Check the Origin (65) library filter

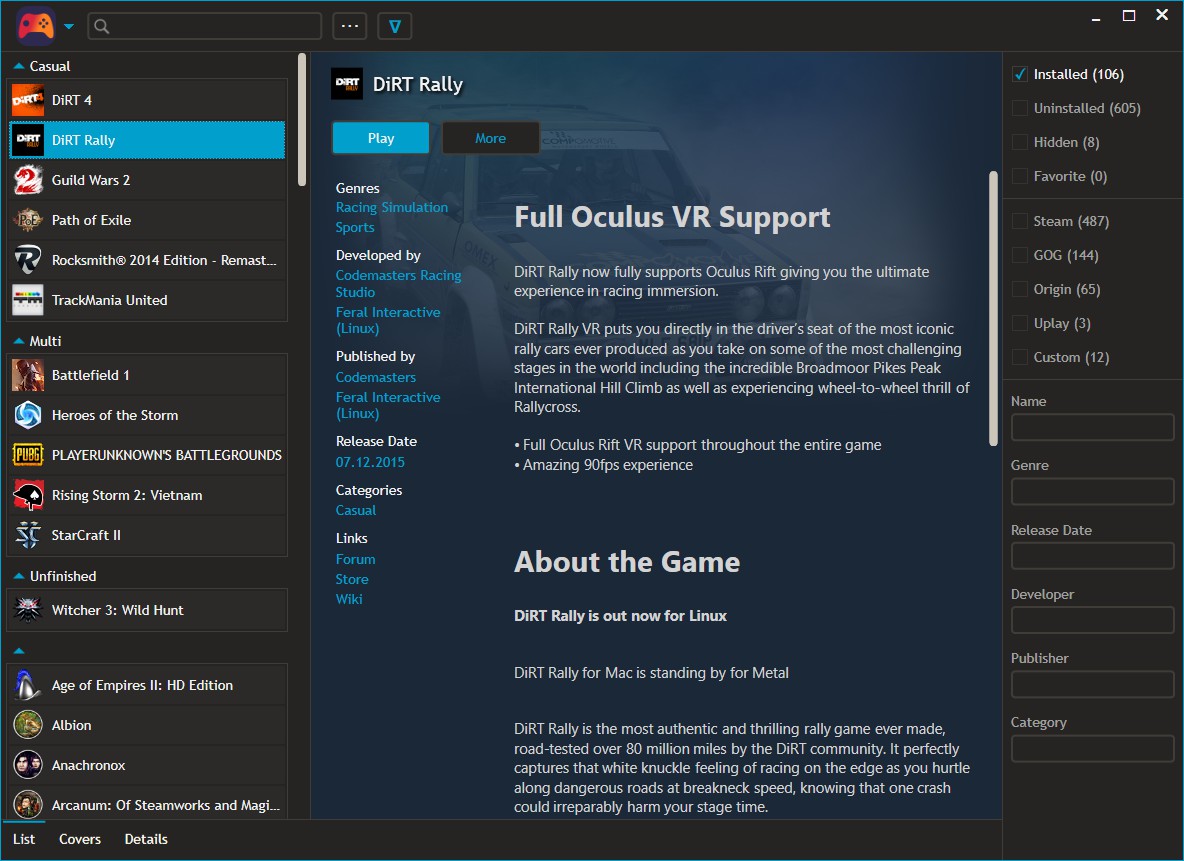click(x=1019, y=289)
